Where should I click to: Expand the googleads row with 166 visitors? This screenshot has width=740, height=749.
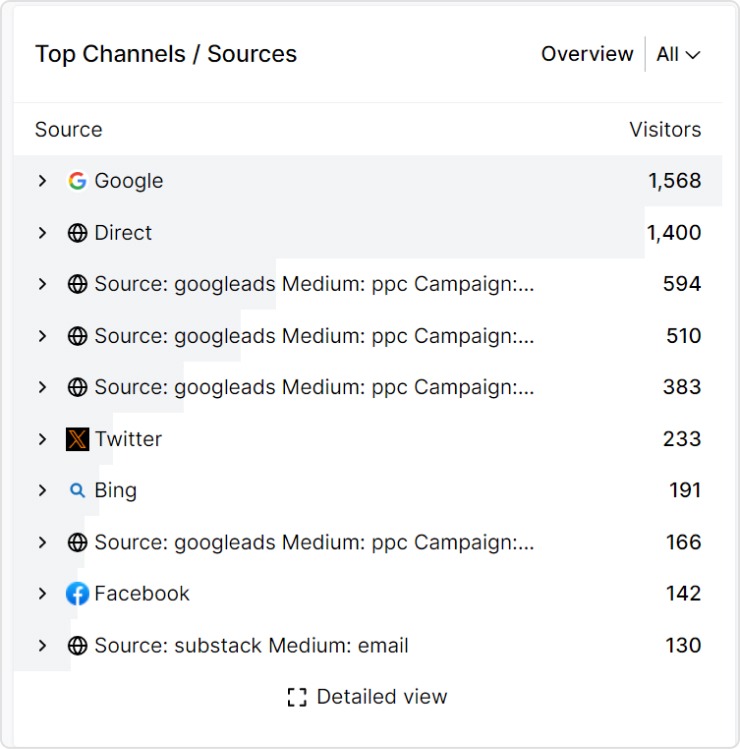(43, 543)
